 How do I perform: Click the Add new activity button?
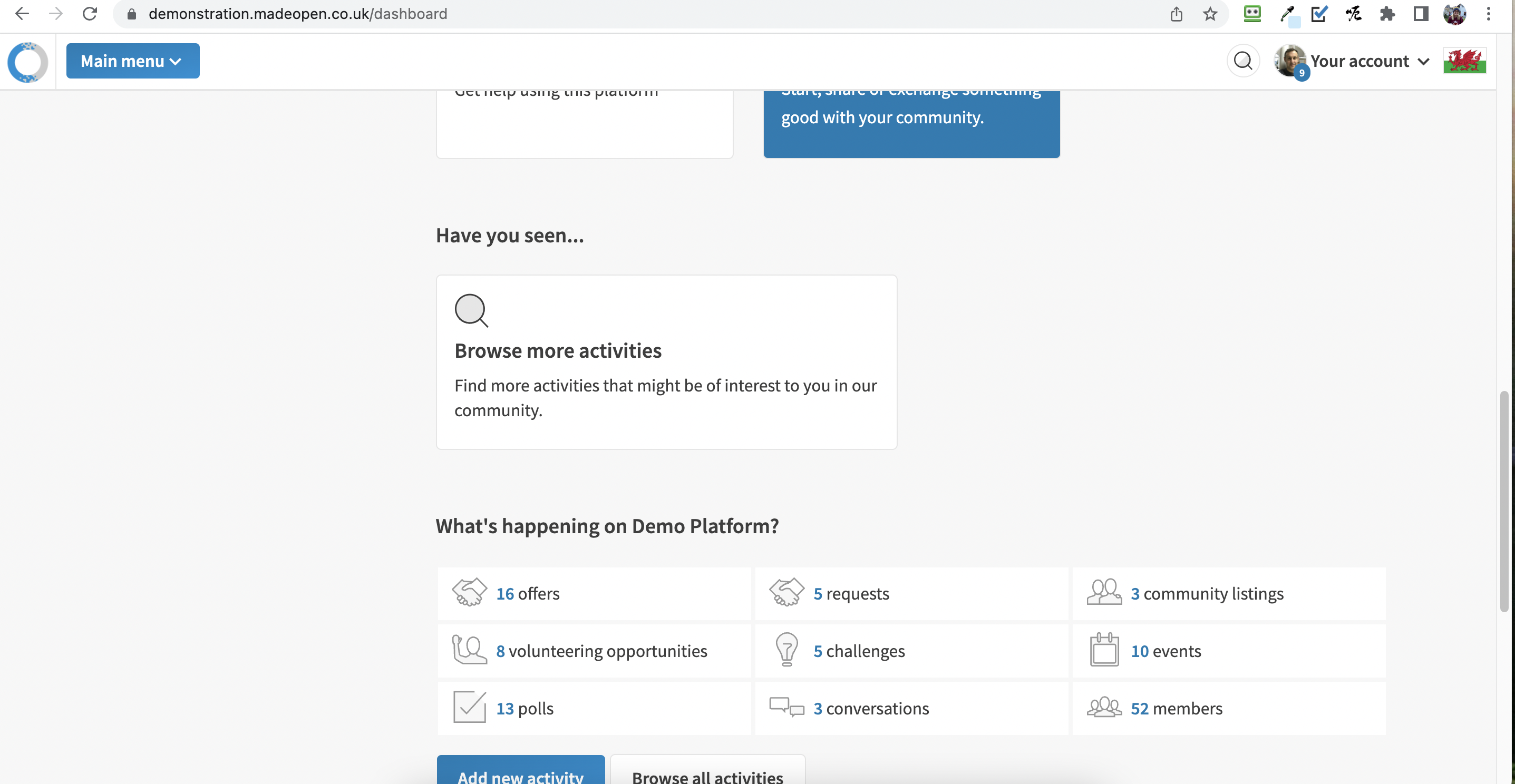pos(520,774)
